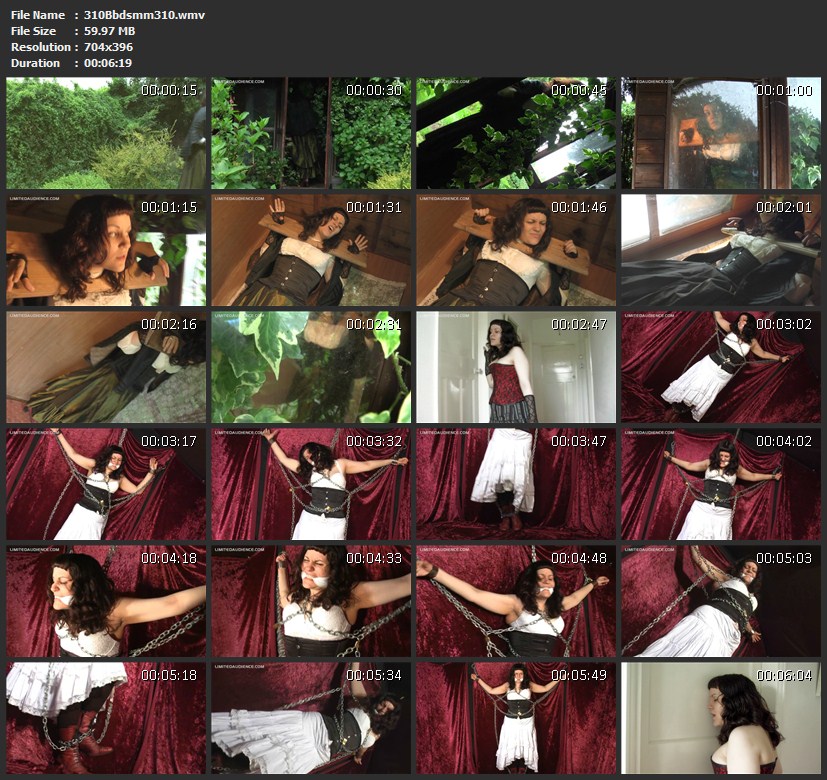Click the 00:04:33 thumbnail
This screenshot has height=780, width=827.
pos(311,601)
